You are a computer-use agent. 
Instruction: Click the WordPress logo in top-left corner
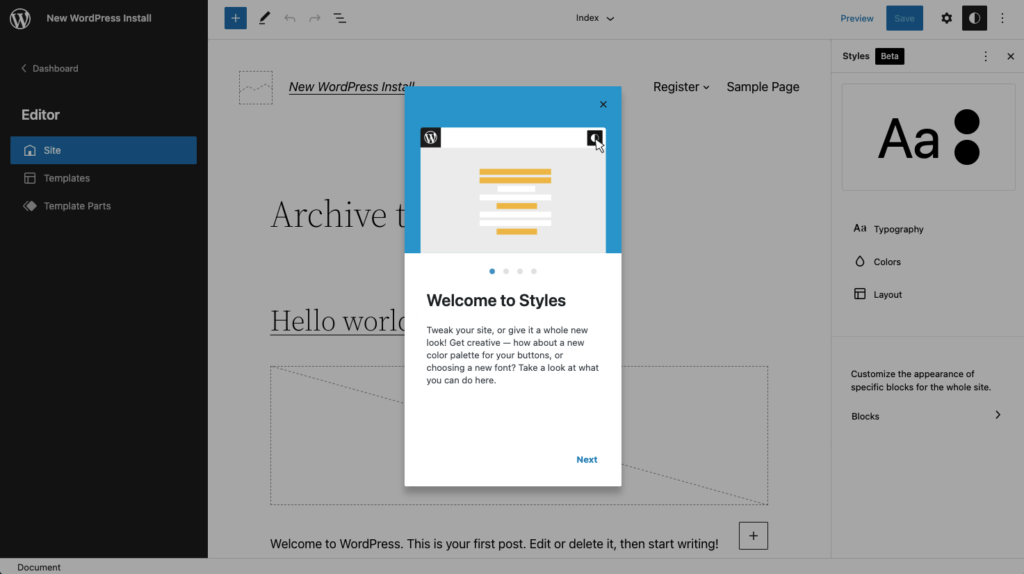[x=20, y=18]
